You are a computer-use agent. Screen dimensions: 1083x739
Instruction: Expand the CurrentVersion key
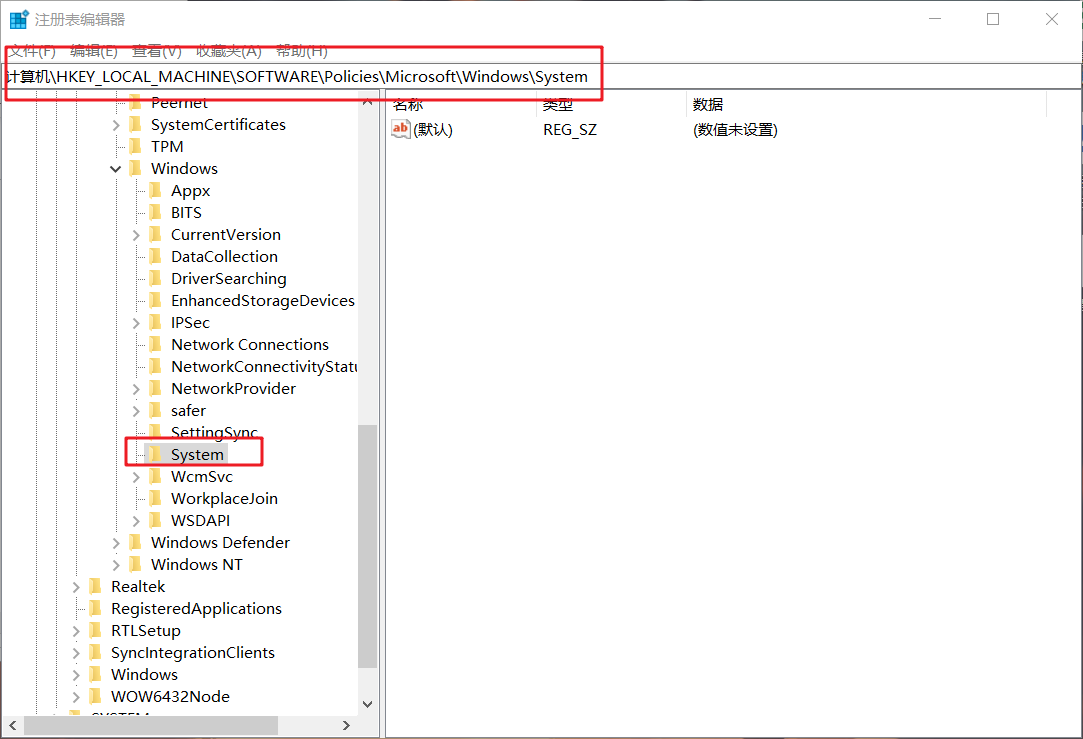(x=136, y=235)
